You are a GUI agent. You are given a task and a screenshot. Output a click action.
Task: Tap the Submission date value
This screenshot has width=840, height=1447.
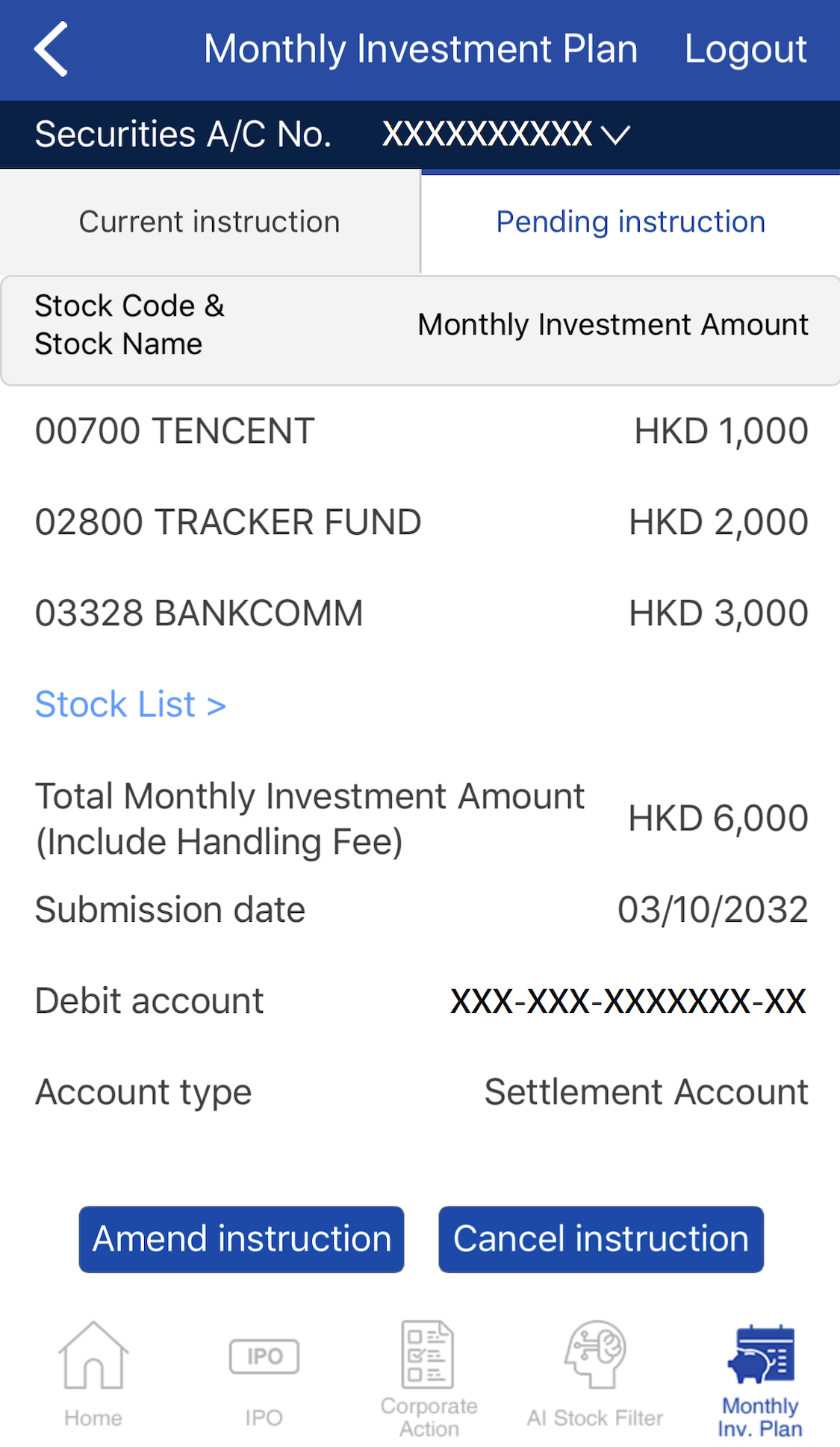(712, 910)
